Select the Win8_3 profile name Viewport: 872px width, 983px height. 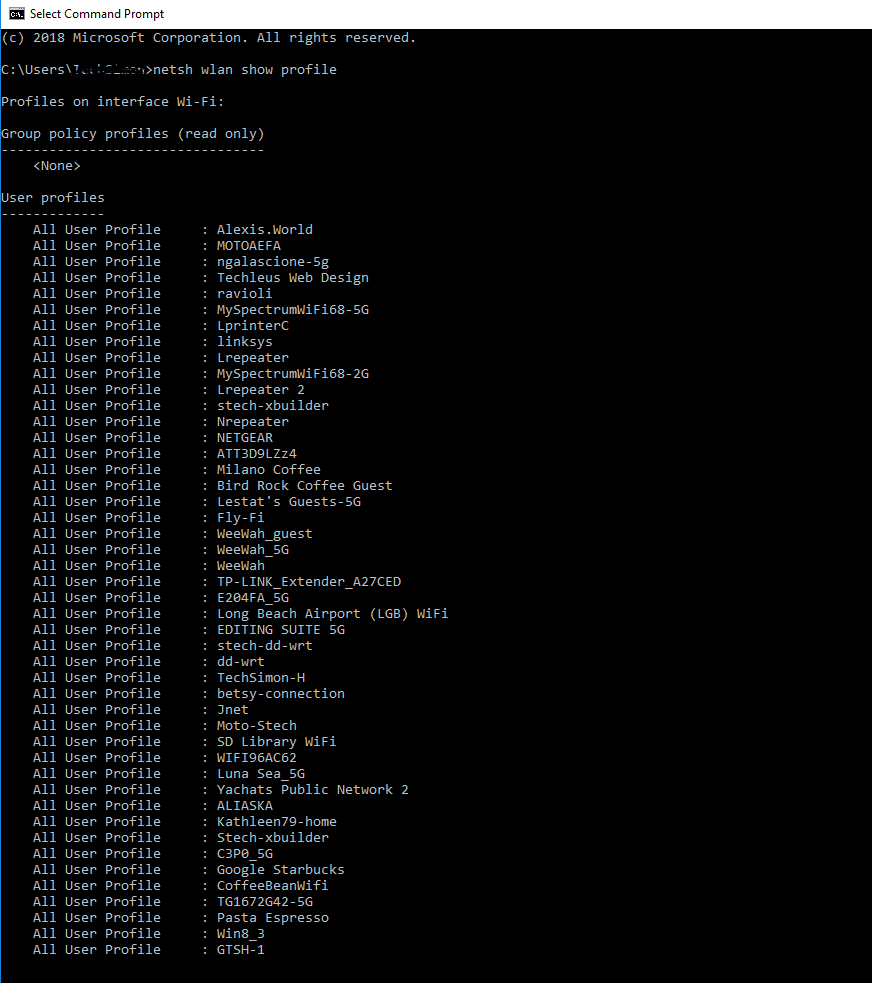click(x=241, y=933)
